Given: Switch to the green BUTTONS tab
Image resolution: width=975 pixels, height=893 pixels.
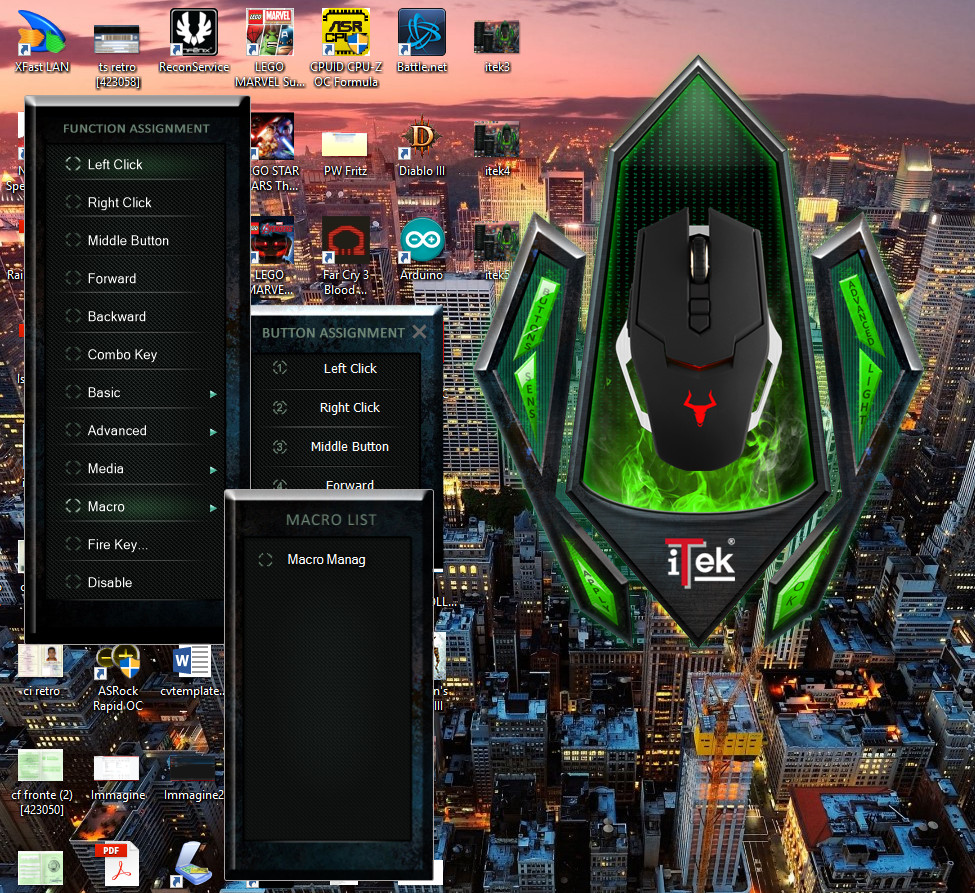Looking at the screenshot, I should pos(535,318).
